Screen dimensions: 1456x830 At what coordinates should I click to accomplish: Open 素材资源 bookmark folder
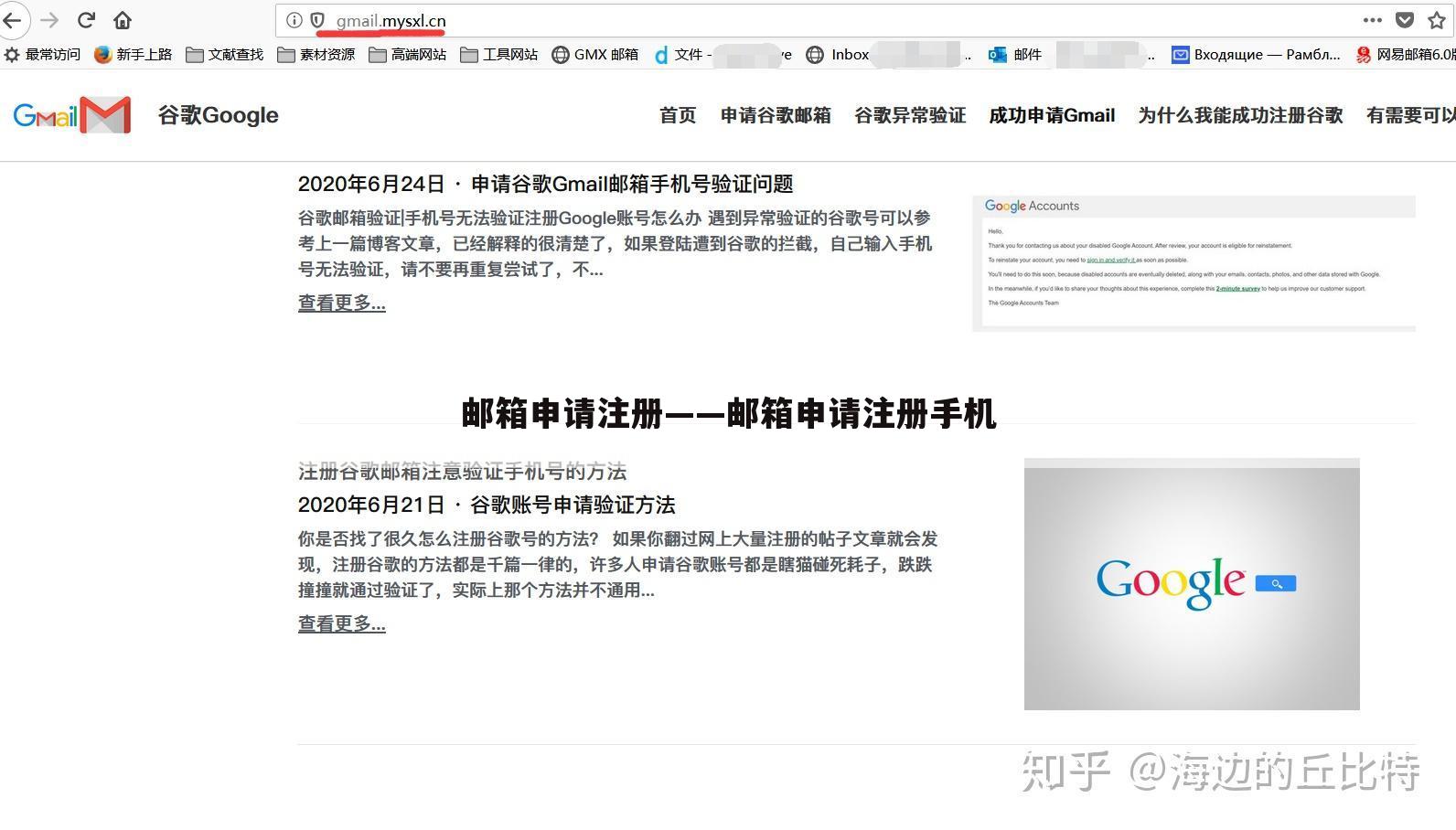pyautogui.click(x=316, y=55)
